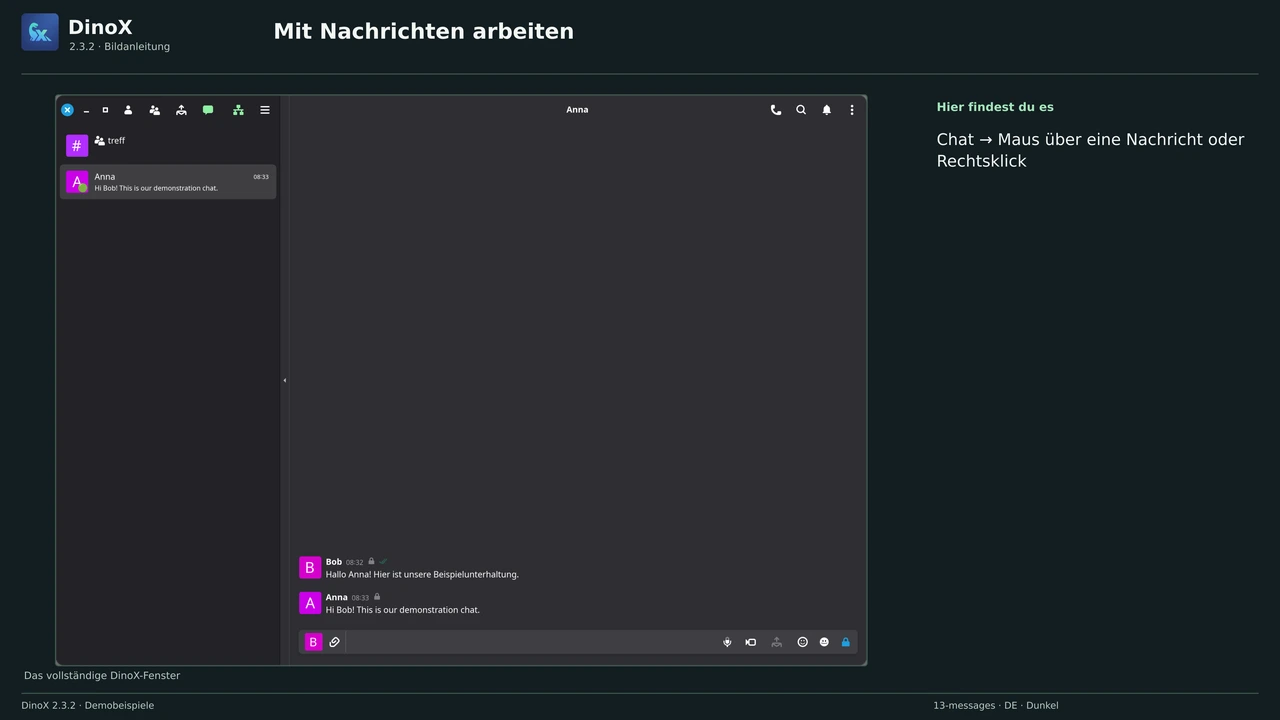This screenshot has height=720, width=1280.
Task: Select chat message "Hi Bob! This is our demonstration chat."
Action: 403,610
